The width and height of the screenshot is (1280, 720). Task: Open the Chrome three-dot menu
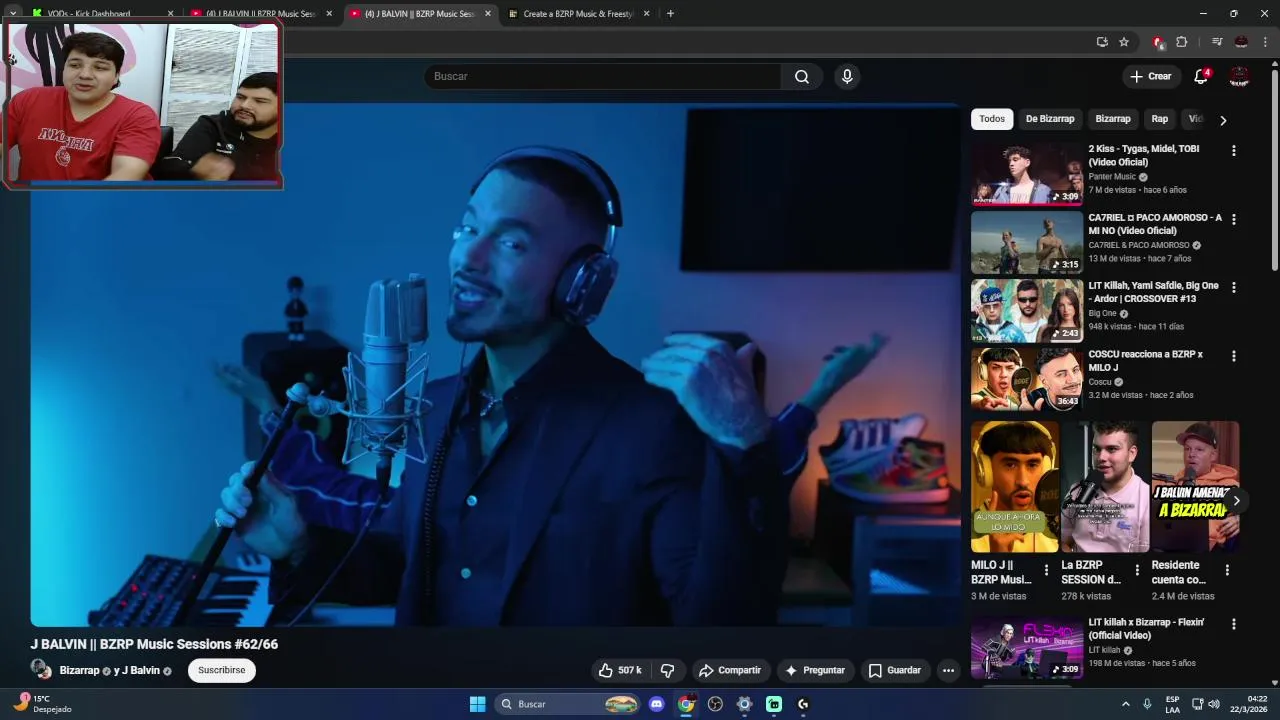tap(1265, 42)
